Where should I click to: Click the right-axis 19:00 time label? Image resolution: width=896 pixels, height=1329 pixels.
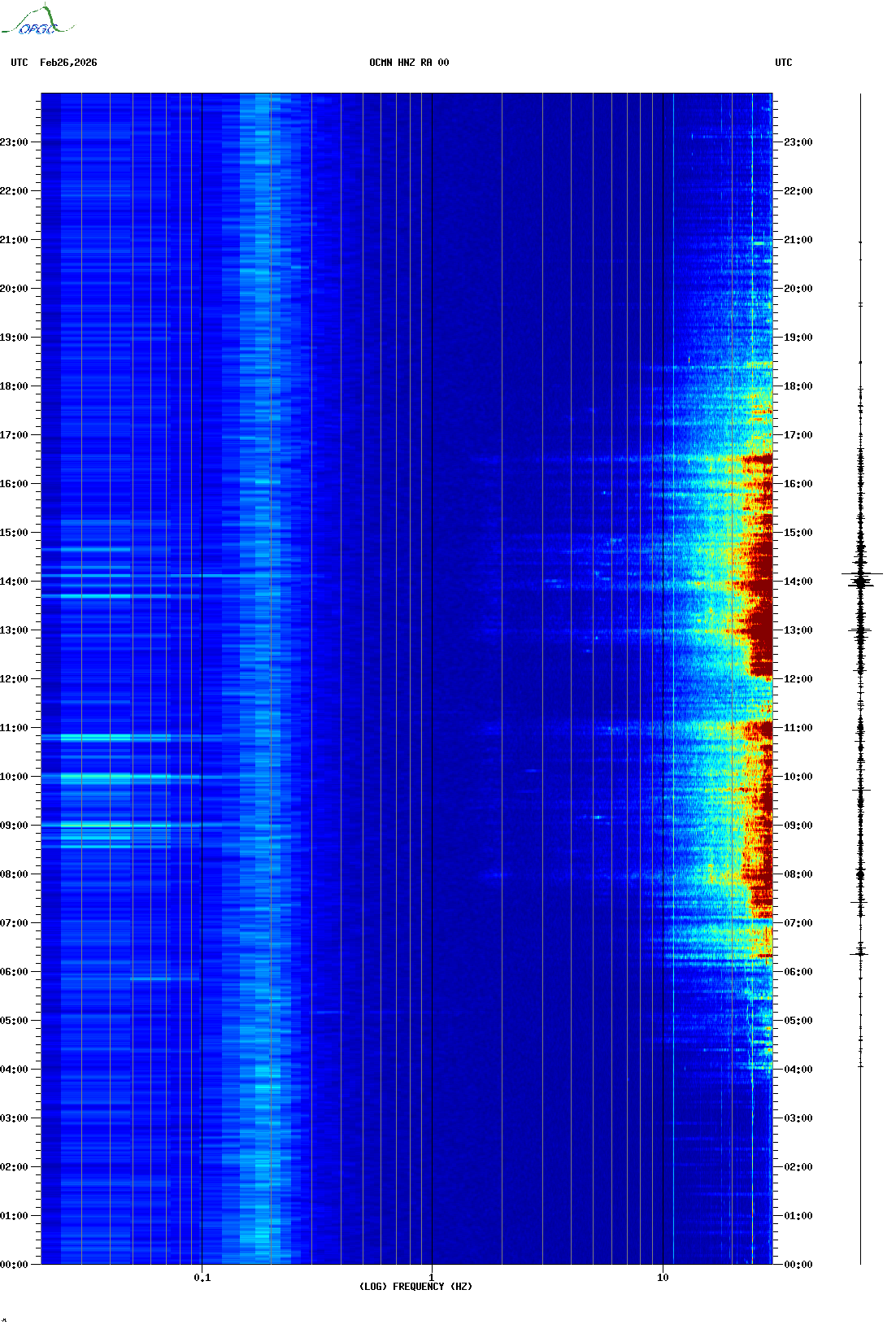[x=798, y=338]
